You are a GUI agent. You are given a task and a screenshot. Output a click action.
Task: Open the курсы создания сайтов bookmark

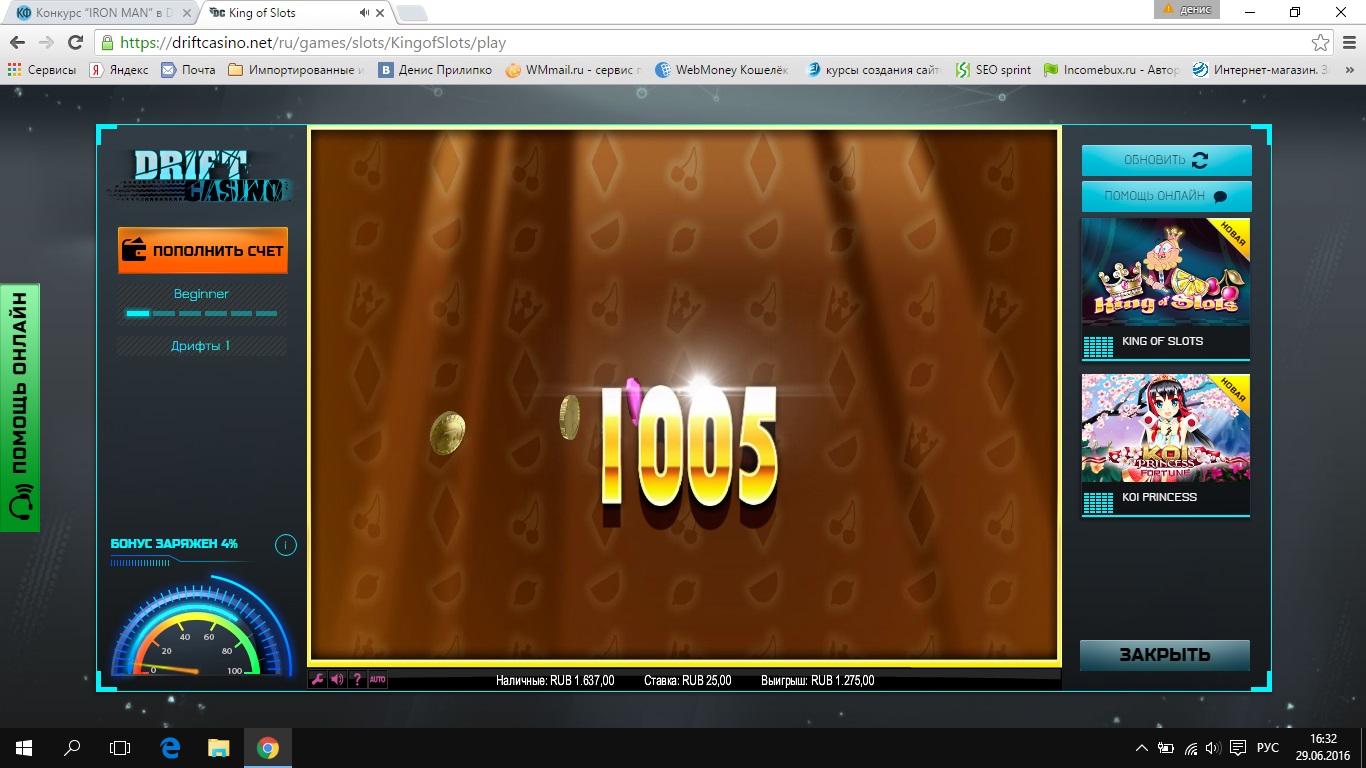pos(874,70)
